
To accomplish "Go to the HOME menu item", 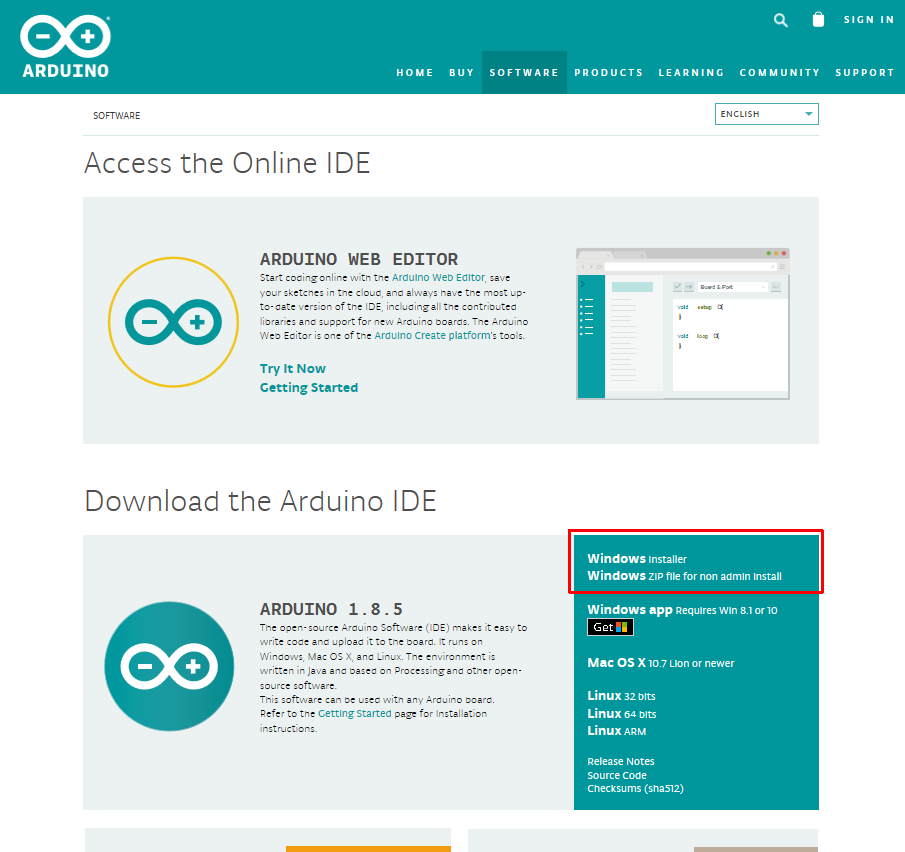I will point(414,73).
